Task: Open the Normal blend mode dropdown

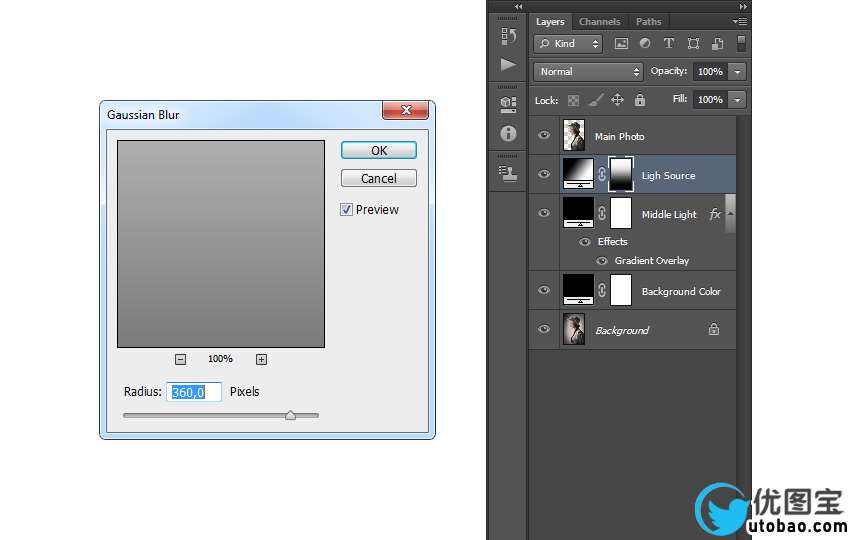Action: [588, 72]
